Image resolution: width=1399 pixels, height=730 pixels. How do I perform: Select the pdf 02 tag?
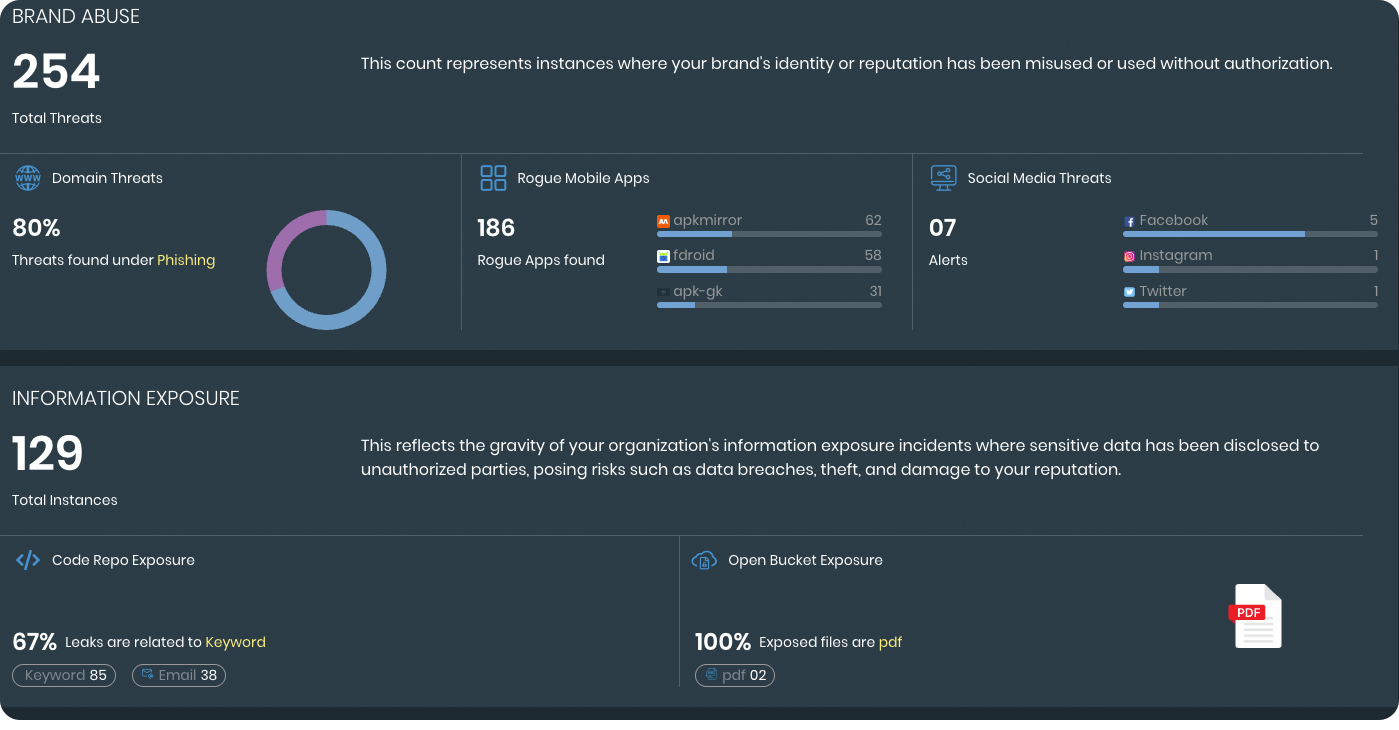tap(735, 675)
